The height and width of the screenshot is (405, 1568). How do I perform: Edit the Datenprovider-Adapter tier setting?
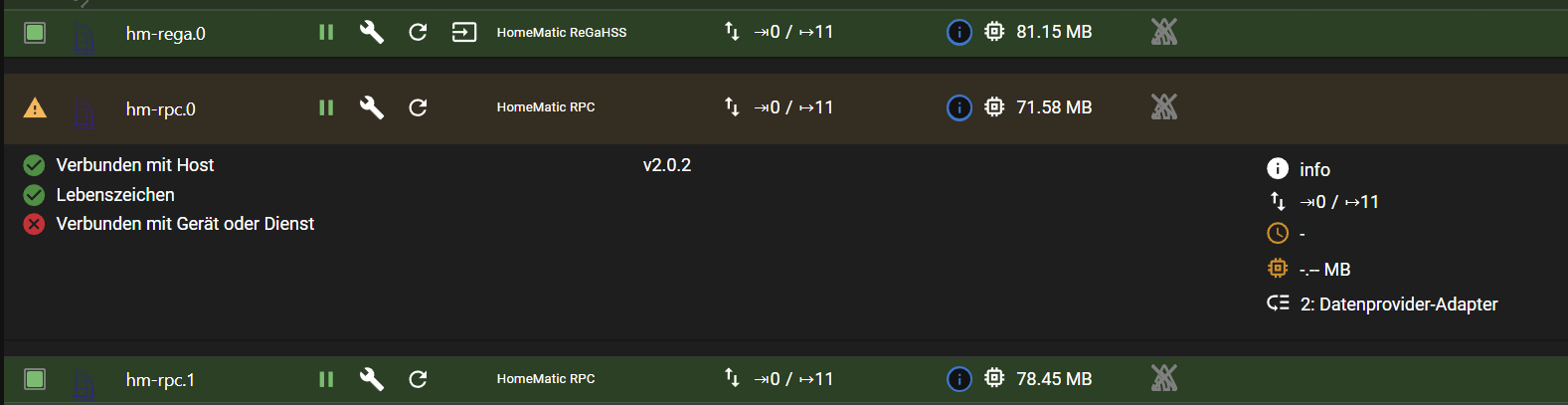[x=1397, y=304]
